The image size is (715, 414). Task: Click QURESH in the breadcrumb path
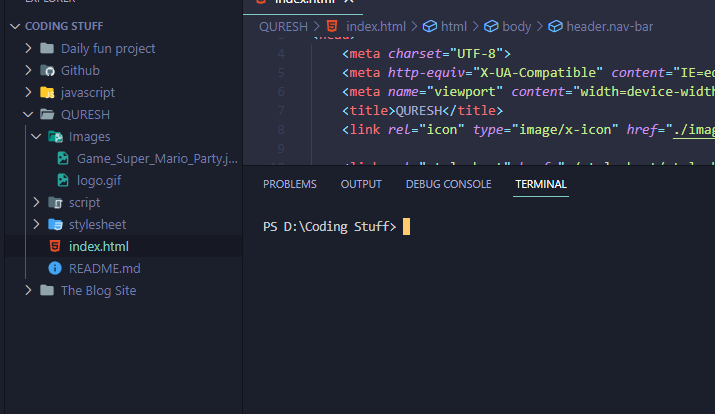pyautogui.click(x=283, y=26)
